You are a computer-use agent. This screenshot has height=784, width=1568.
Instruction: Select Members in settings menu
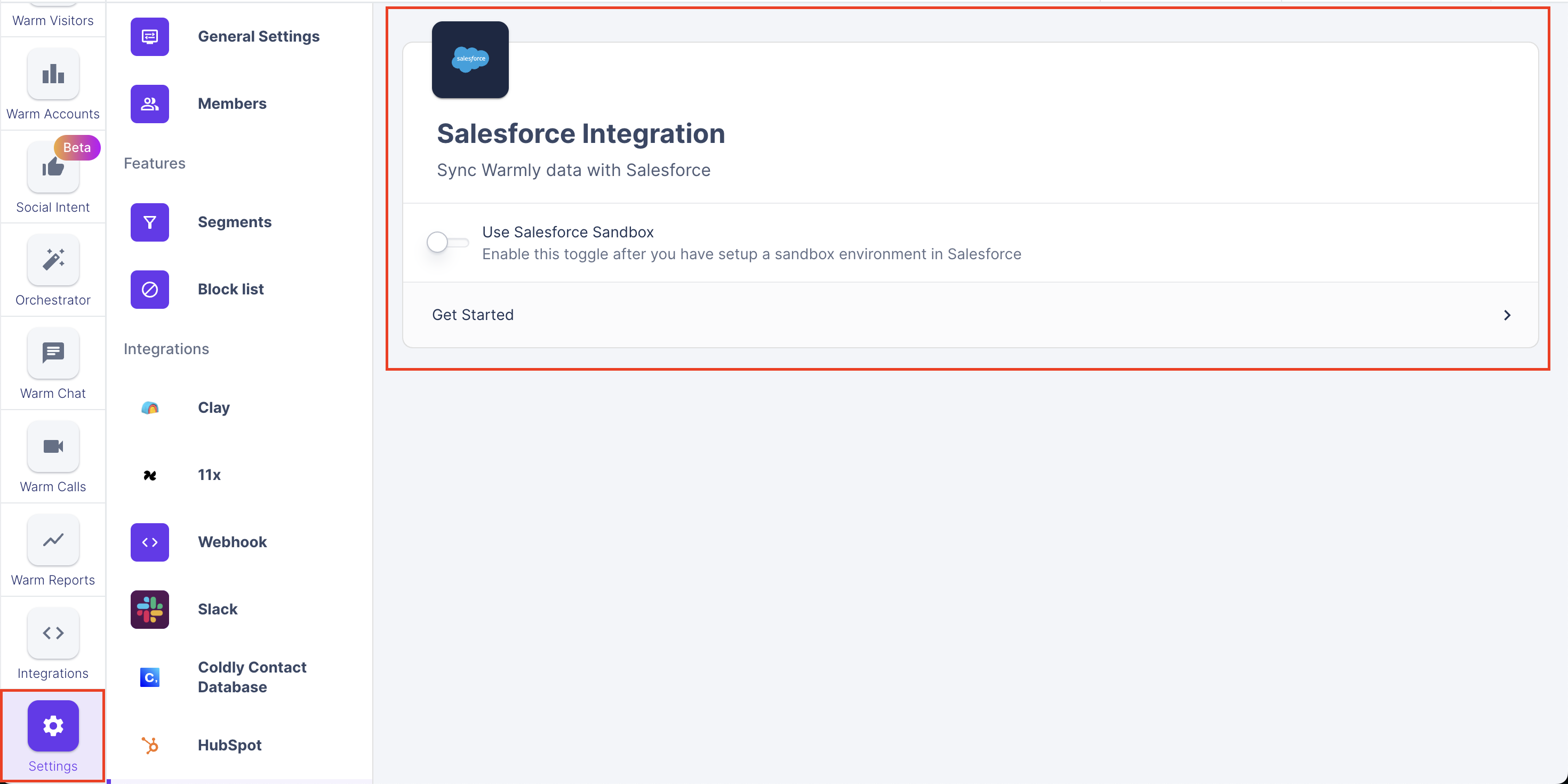232,103
